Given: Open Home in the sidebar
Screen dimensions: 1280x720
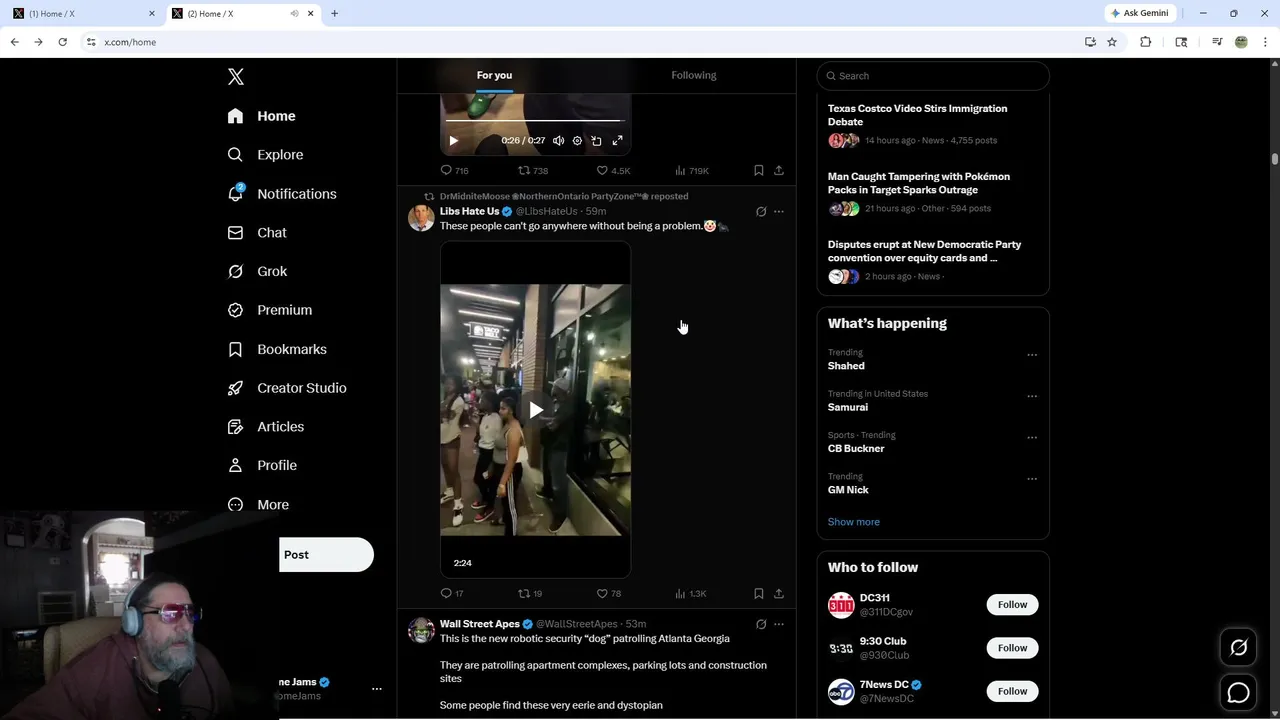Looking at the screenshot, I should click(261, 116).
